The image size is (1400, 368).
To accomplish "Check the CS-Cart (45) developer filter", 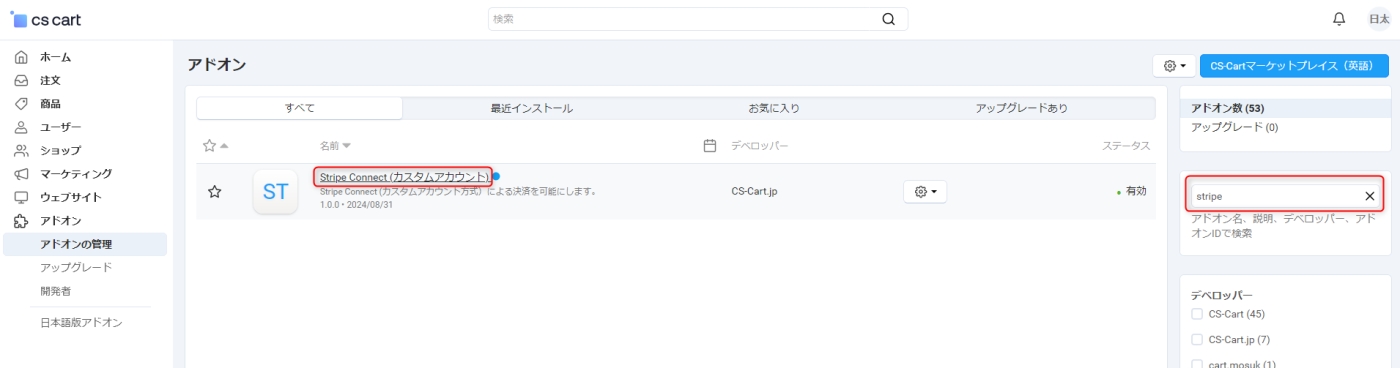I will (1197, 314).
